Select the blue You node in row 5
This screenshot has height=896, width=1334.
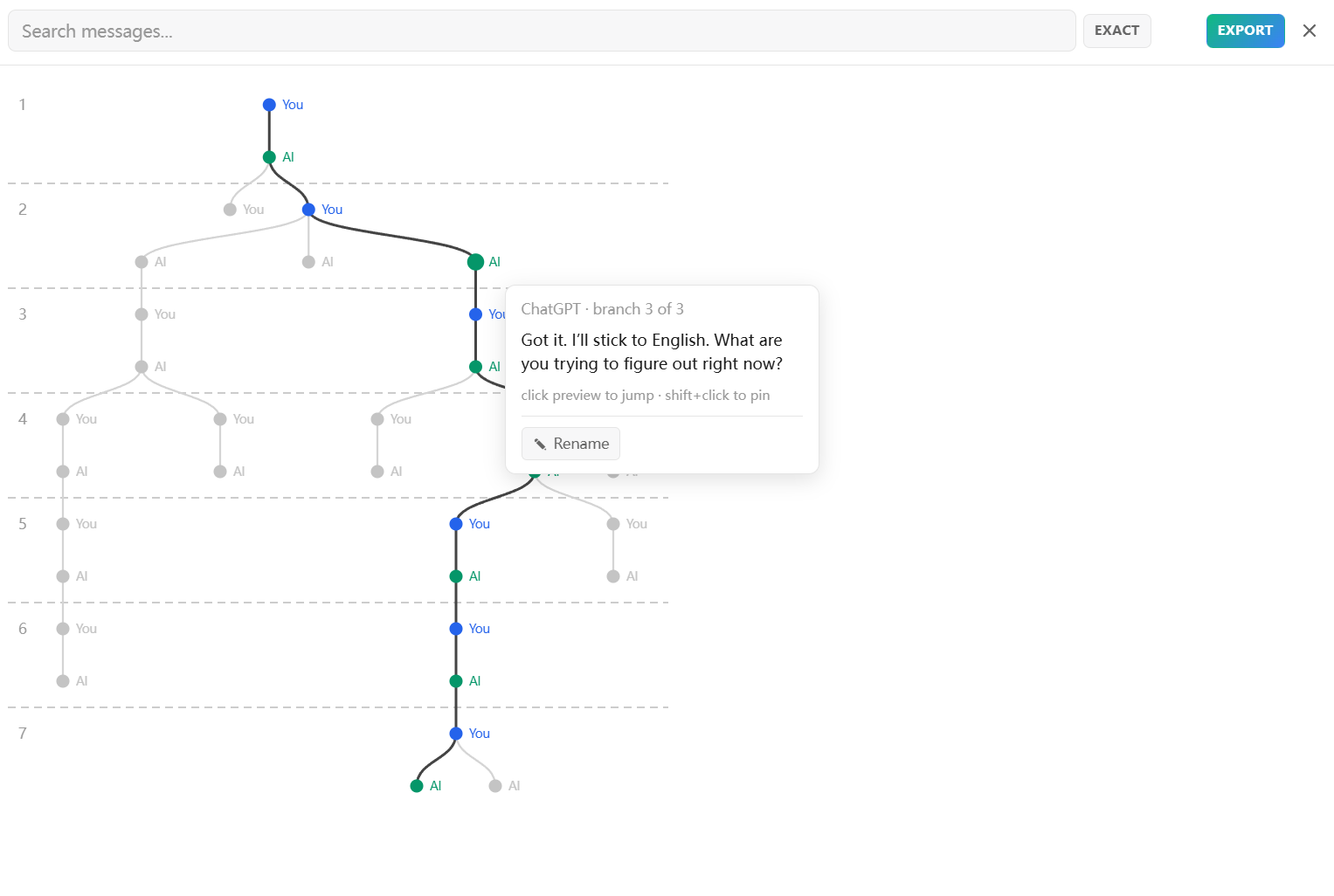click(456, 524)
